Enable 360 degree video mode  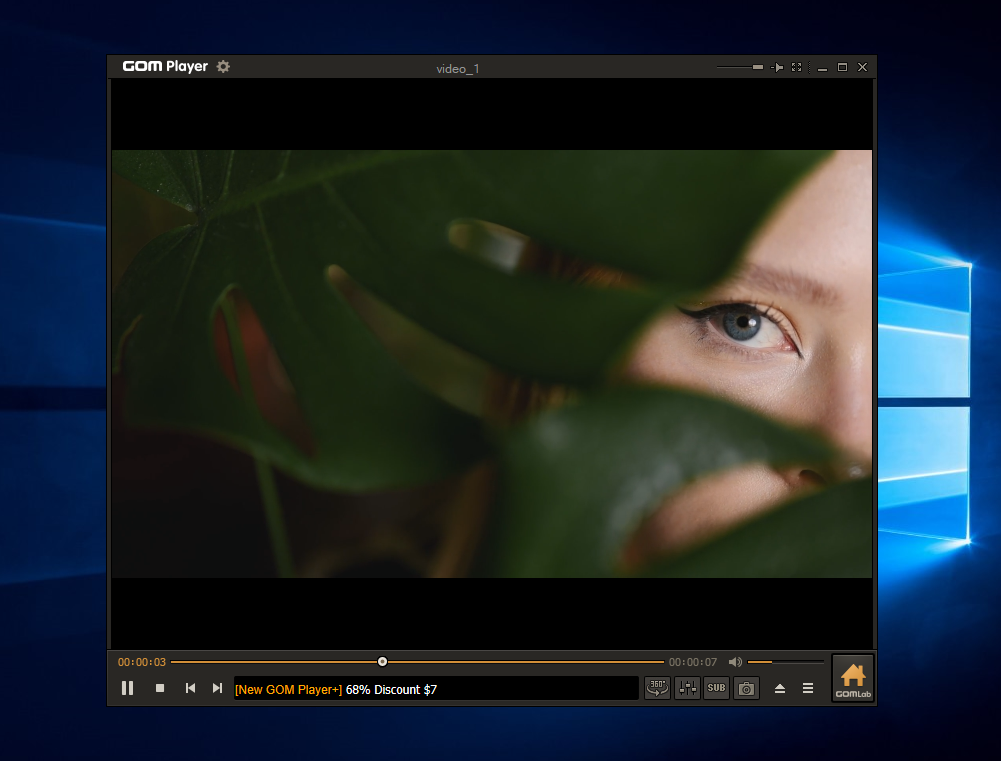tap(657, 688)
